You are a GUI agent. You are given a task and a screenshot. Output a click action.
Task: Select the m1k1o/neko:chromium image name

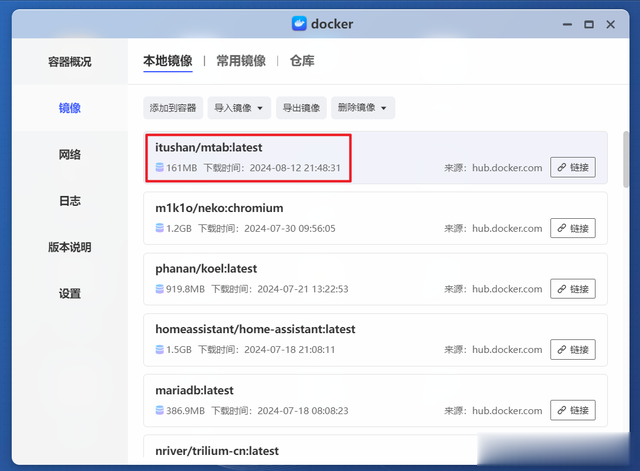pyautogui.click(x=219, y=208)
